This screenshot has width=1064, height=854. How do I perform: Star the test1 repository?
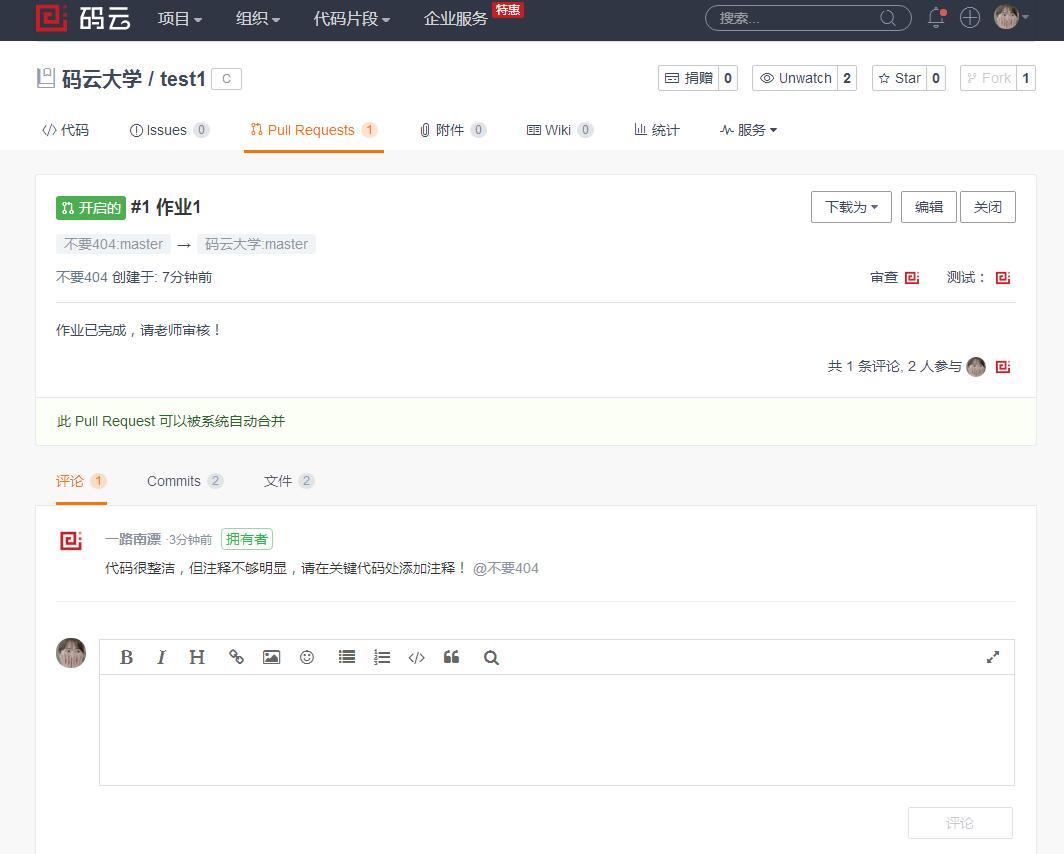(900, 78)
